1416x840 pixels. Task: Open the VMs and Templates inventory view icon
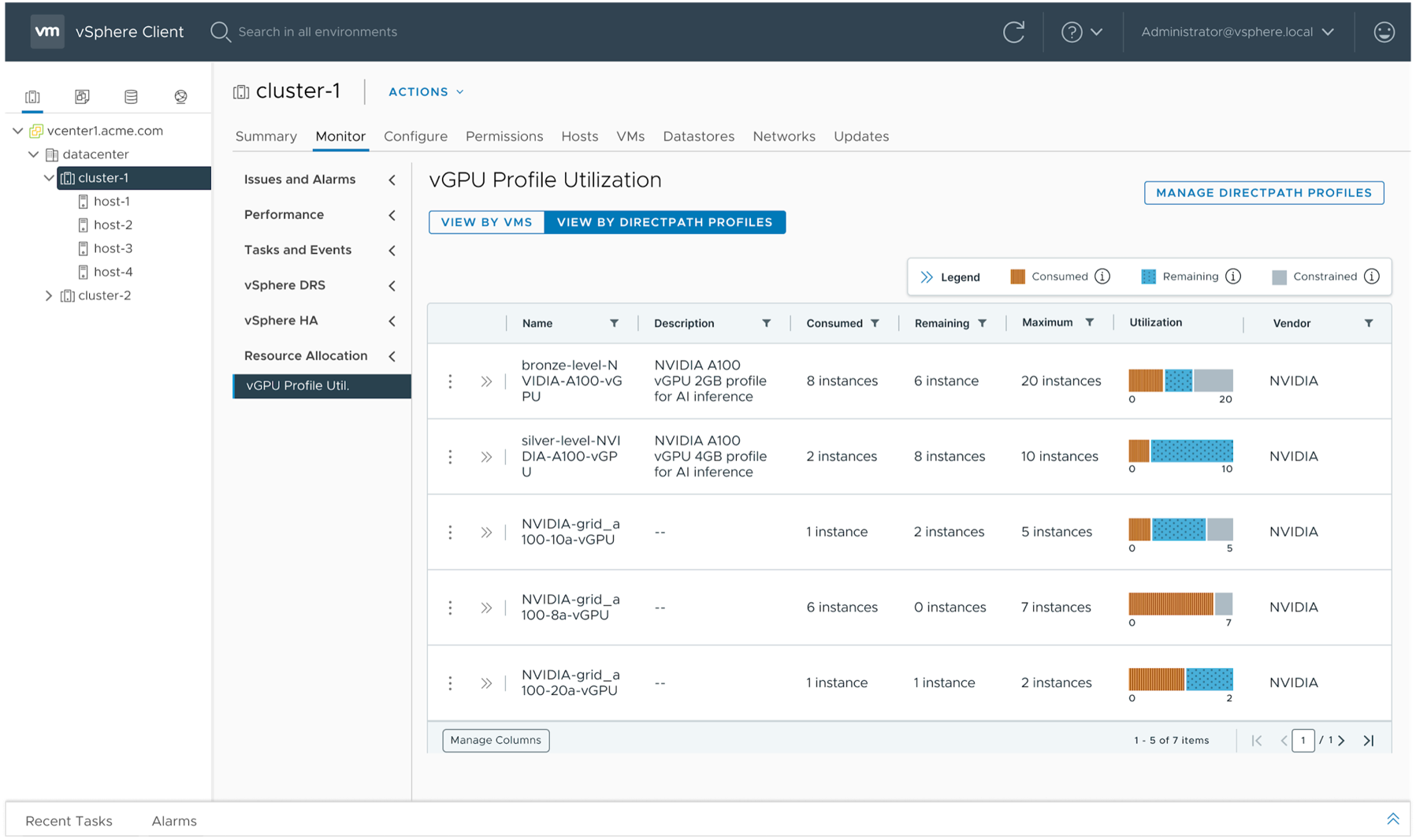point(82,96)
